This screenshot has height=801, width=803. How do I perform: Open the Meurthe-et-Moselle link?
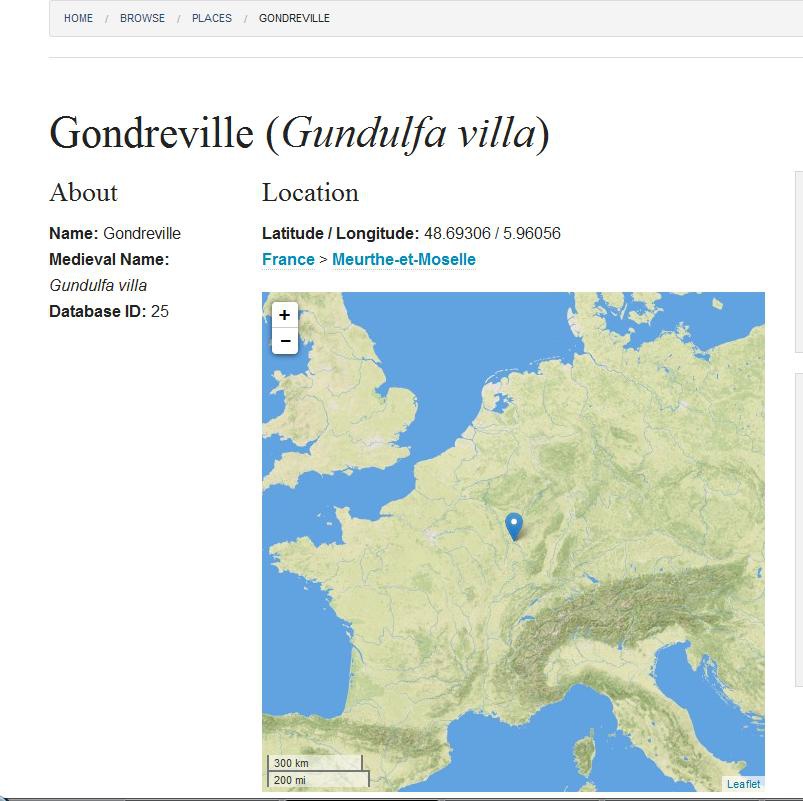click(404, 260)
